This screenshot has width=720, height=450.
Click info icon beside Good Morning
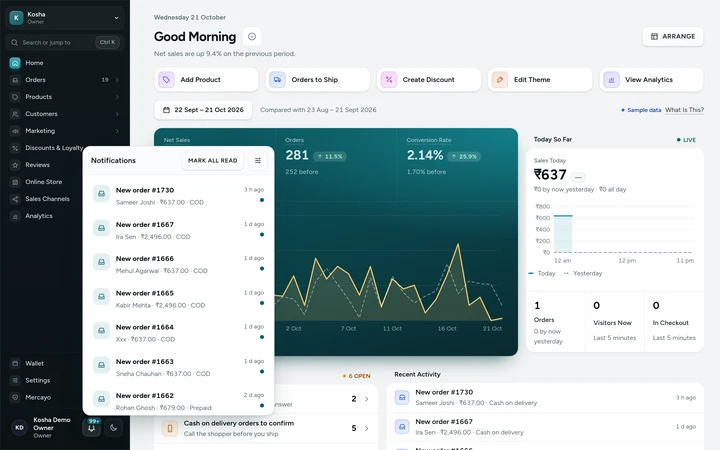click(x=252, y=36)
